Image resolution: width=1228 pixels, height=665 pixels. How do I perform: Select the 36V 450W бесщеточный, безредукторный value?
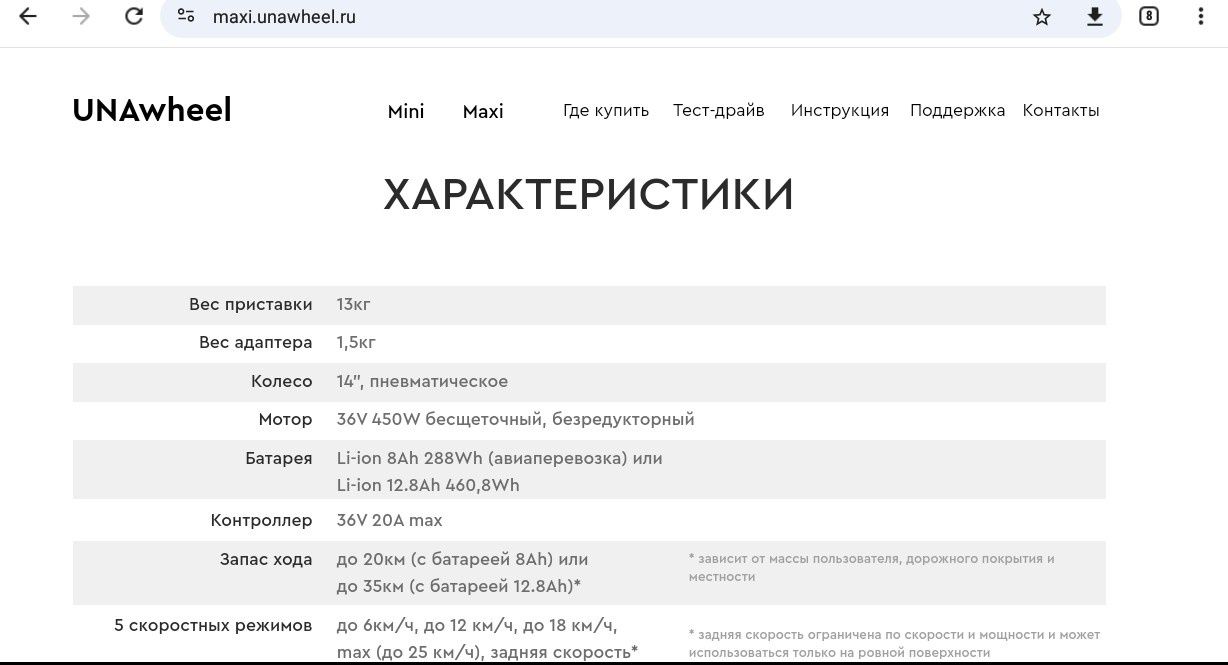(x=515, y=420)
